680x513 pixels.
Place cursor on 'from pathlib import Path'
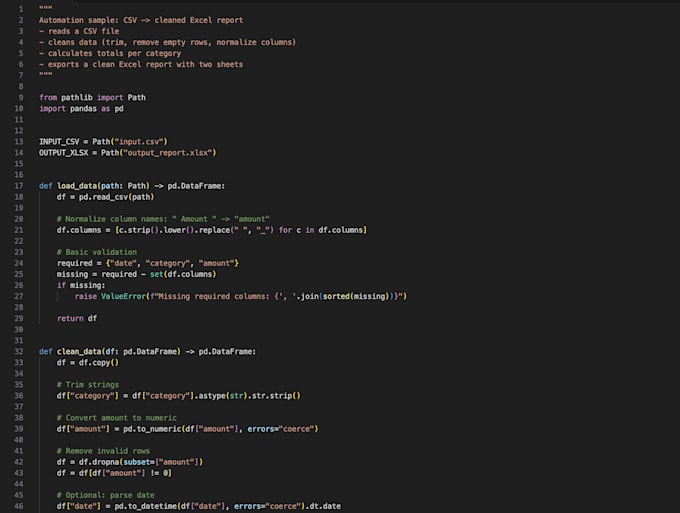pyautogui.click(x=92, y=98)
